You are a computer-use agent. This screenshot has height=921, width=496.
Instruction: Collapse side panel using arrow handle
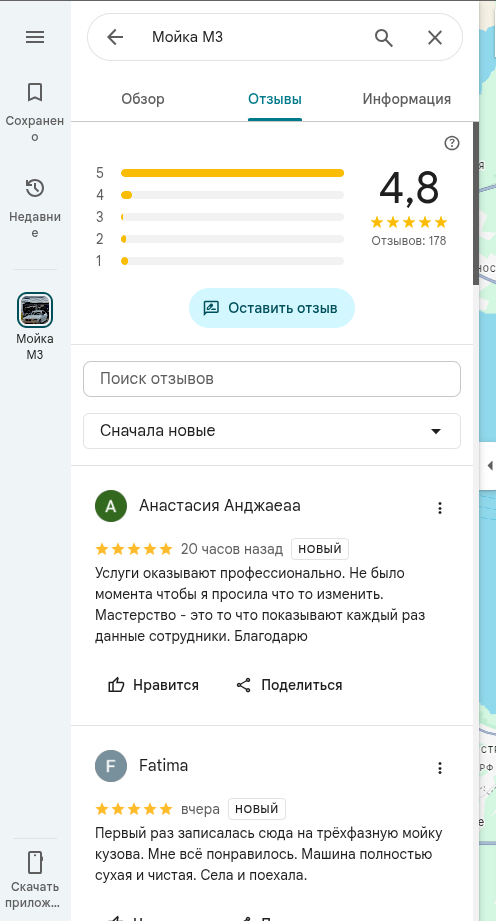pyautogui.click(x=489, y=465)
